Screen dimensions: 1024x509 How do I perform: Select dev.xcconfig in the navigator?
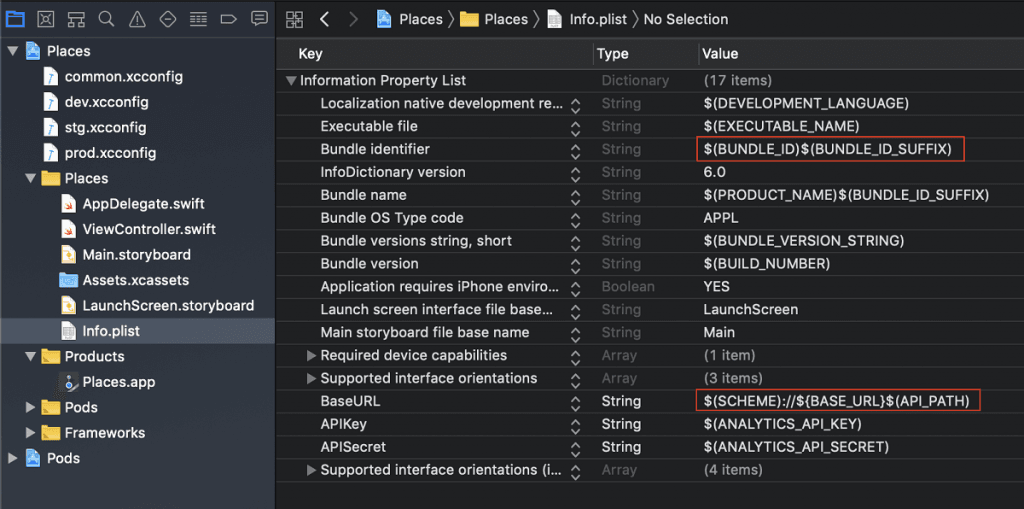[106, 102]
